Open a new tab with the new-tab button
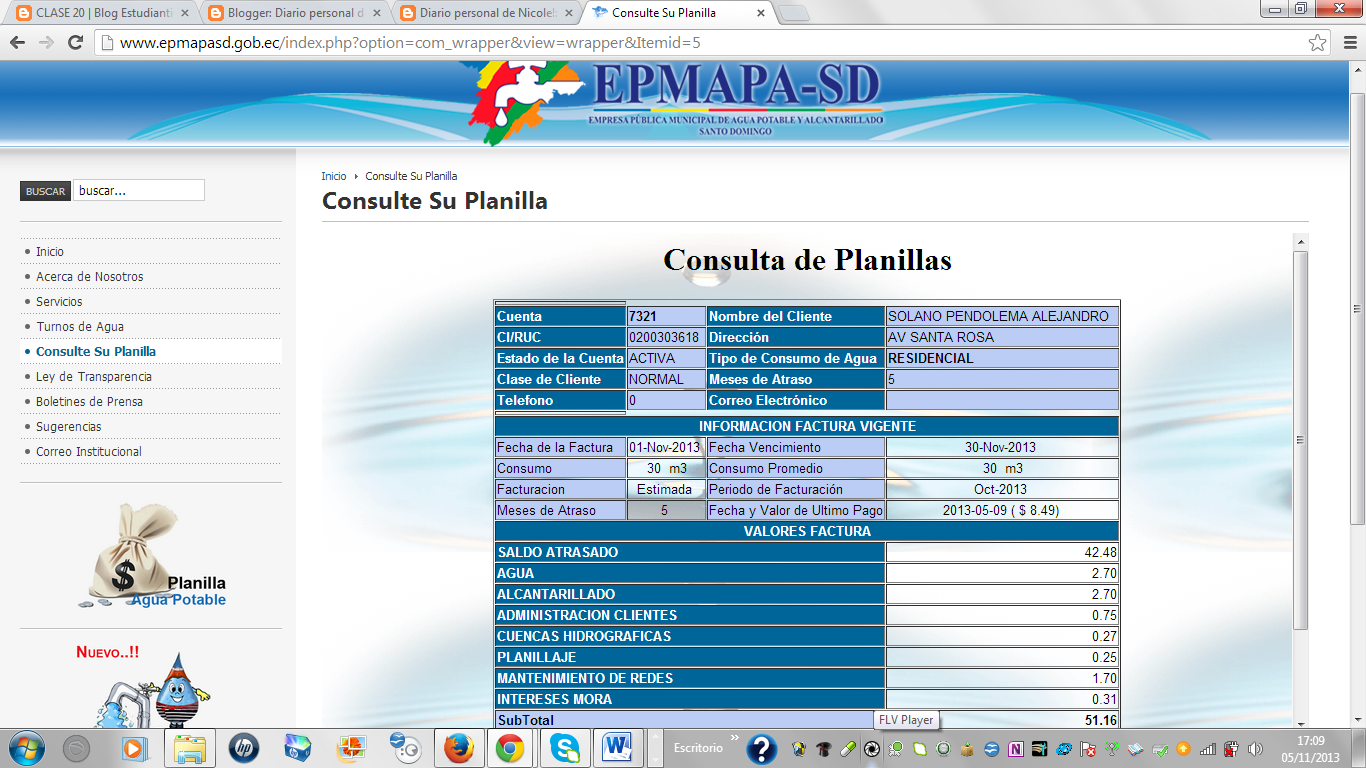Viewport: 1366px width, 768px height. (x=794, y=13)
